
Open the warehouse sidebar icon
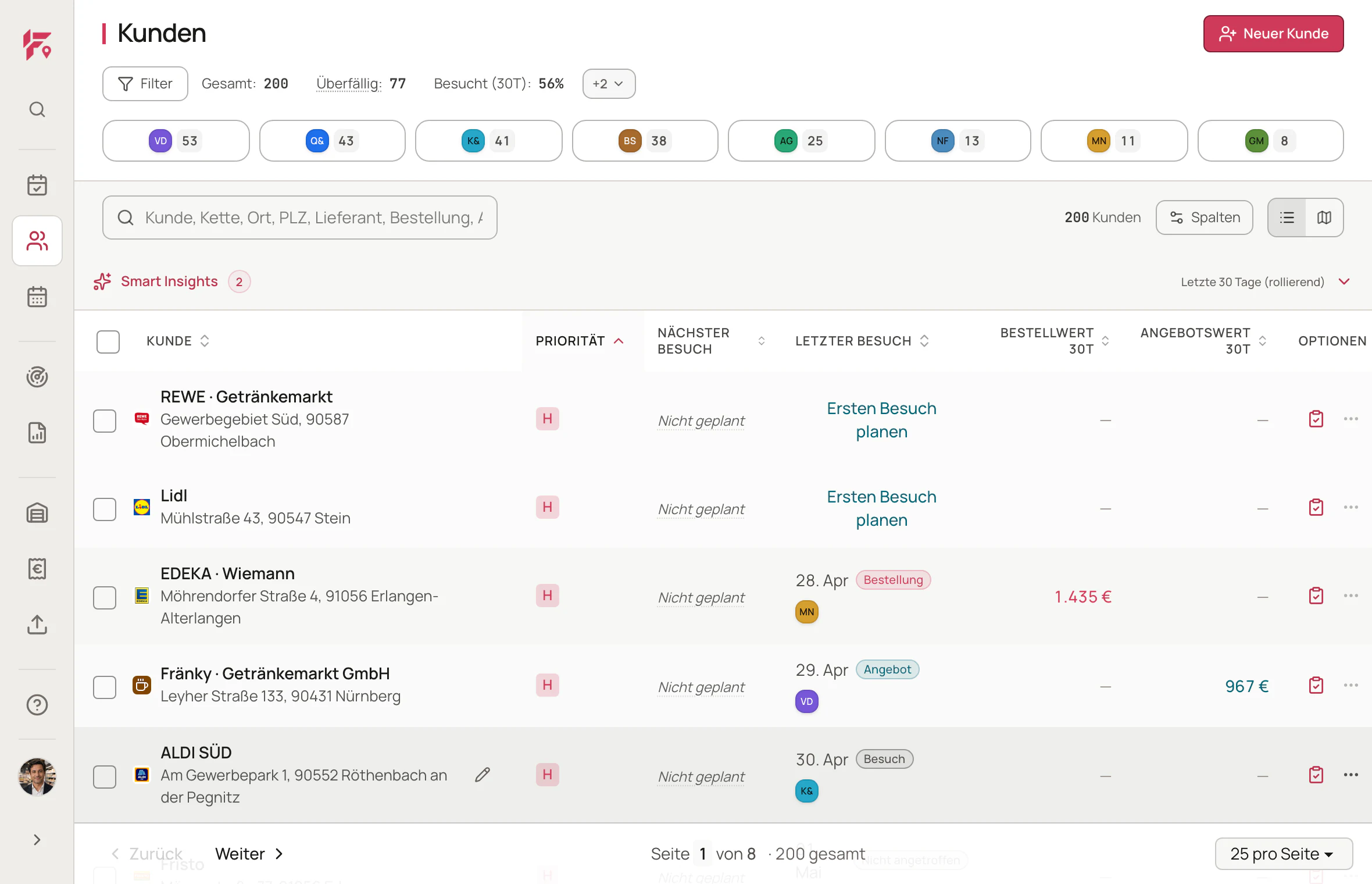[37, 513]
